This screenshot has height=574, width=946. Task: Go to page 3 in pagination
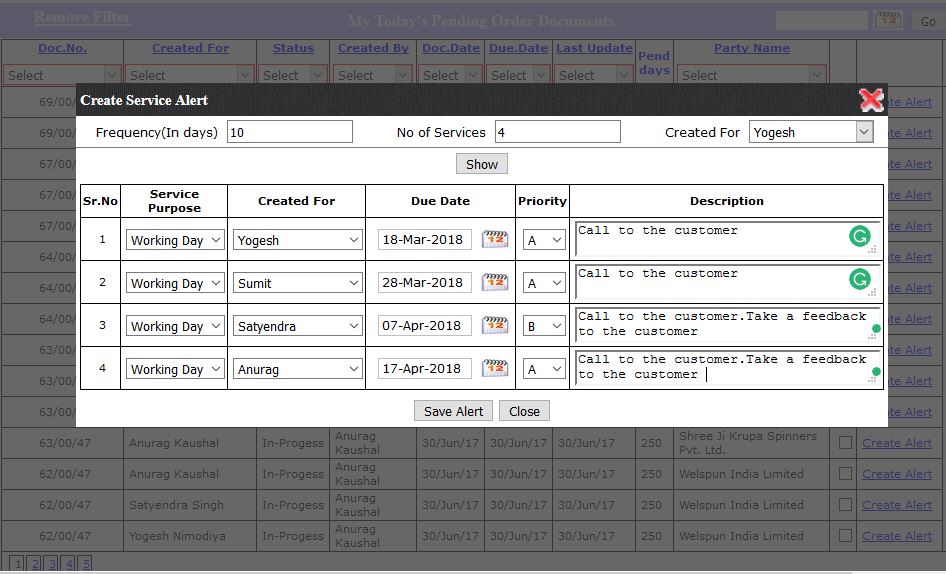point(52,564)
